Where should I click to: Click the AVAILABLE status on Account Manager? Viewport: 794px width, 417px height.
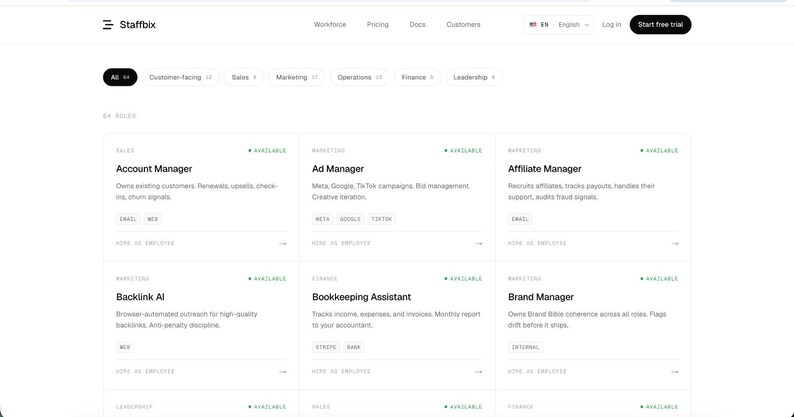(x=267, y=150)
